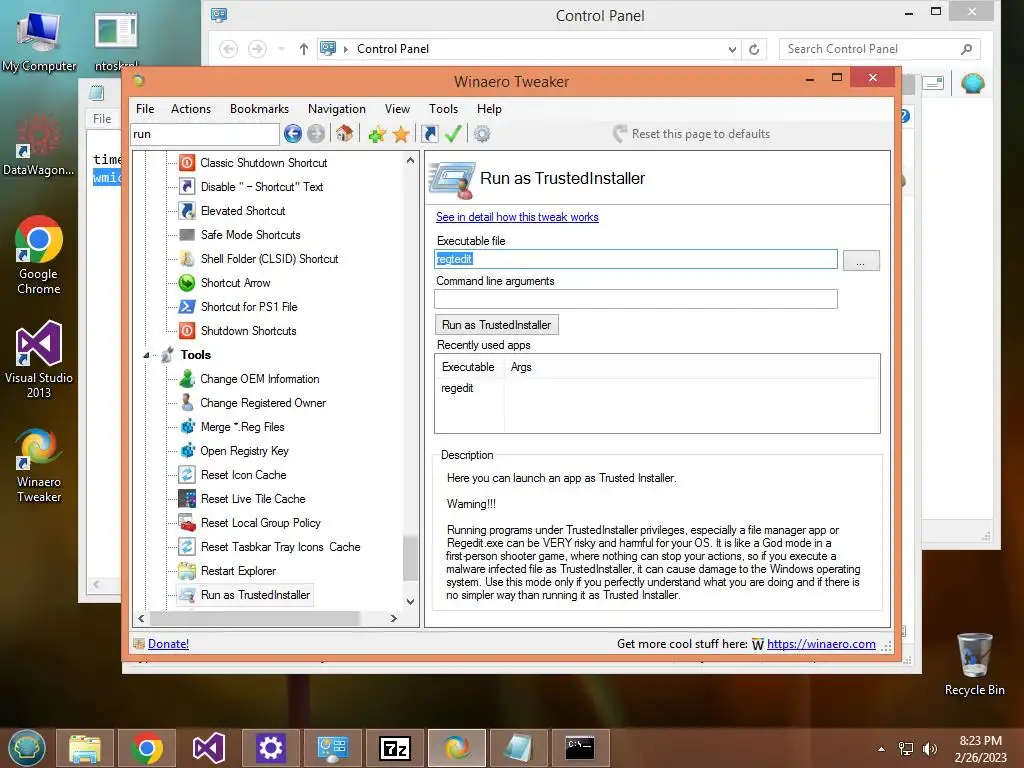The image size is (1024, 768).
Task: Collapse the Tools tree category
Action: [146, 355]
